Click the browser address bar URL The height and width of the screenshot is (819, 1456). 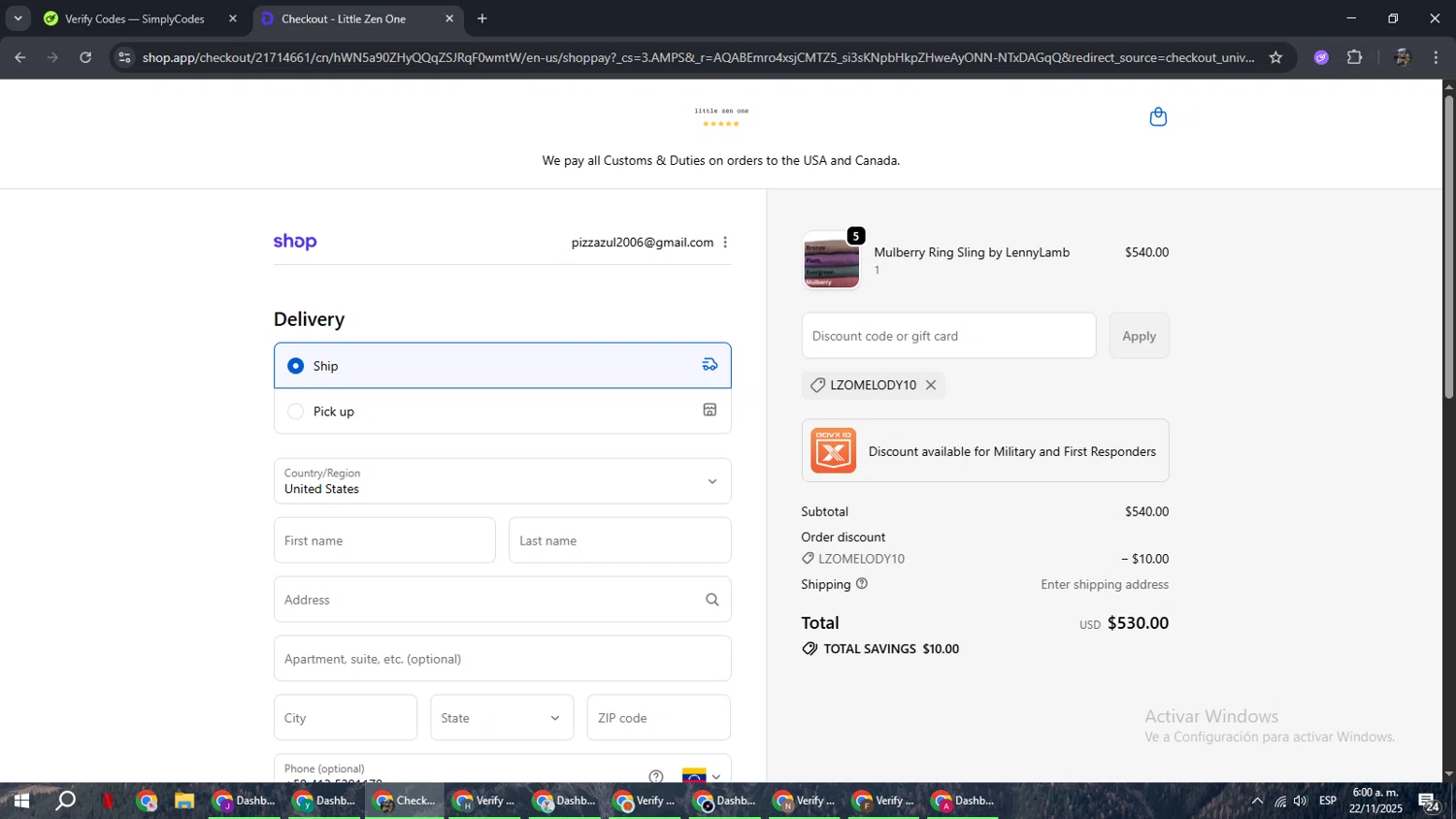tap(698, 57)
